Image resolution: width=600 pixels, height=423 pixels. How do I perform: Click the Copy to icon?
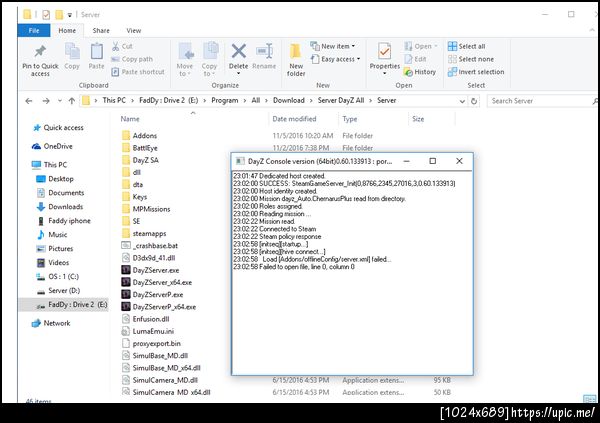[x=210, y=51]
